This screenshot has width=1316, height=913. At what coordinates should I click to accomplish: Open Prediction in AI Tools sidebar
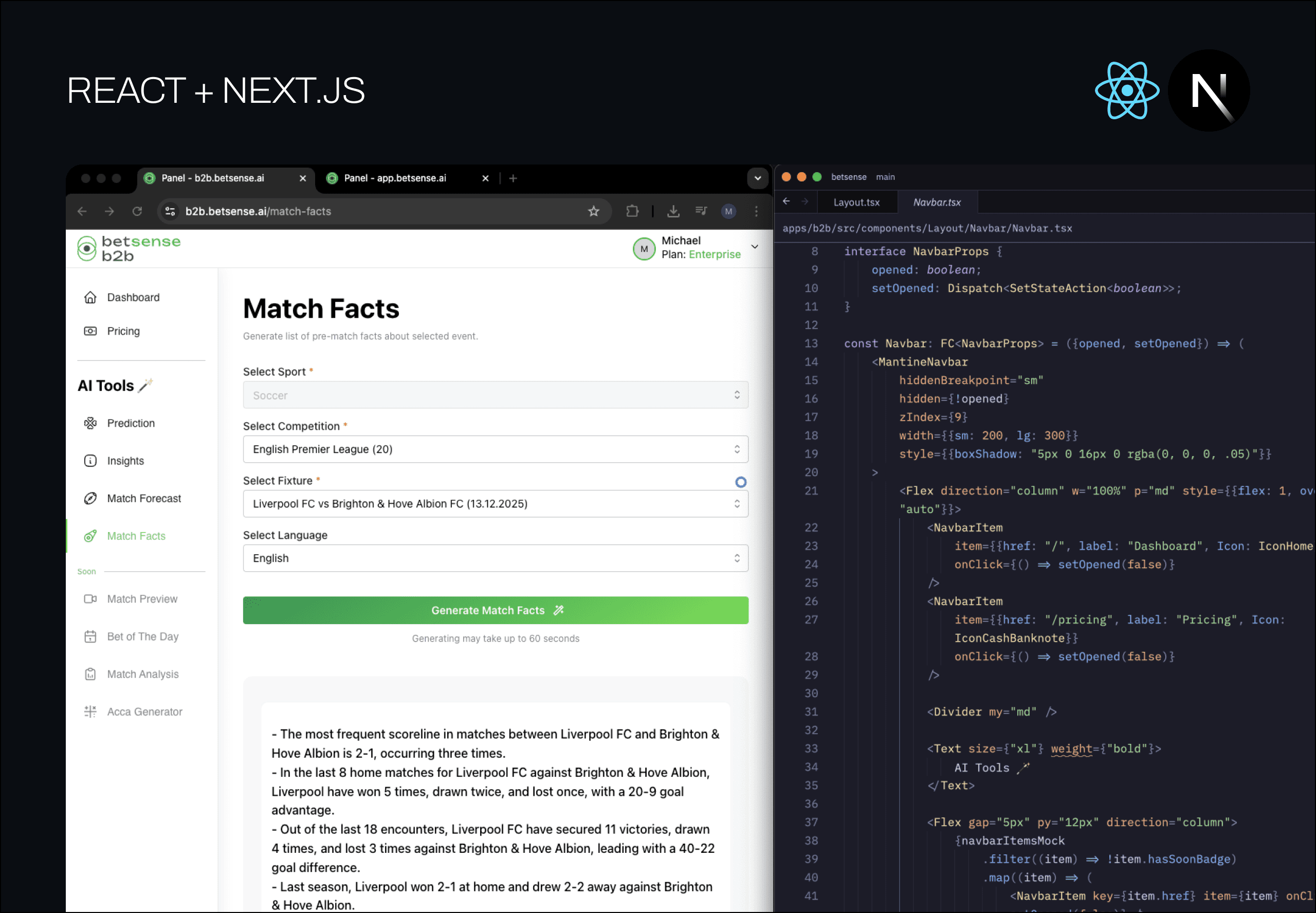click(131, 423)
